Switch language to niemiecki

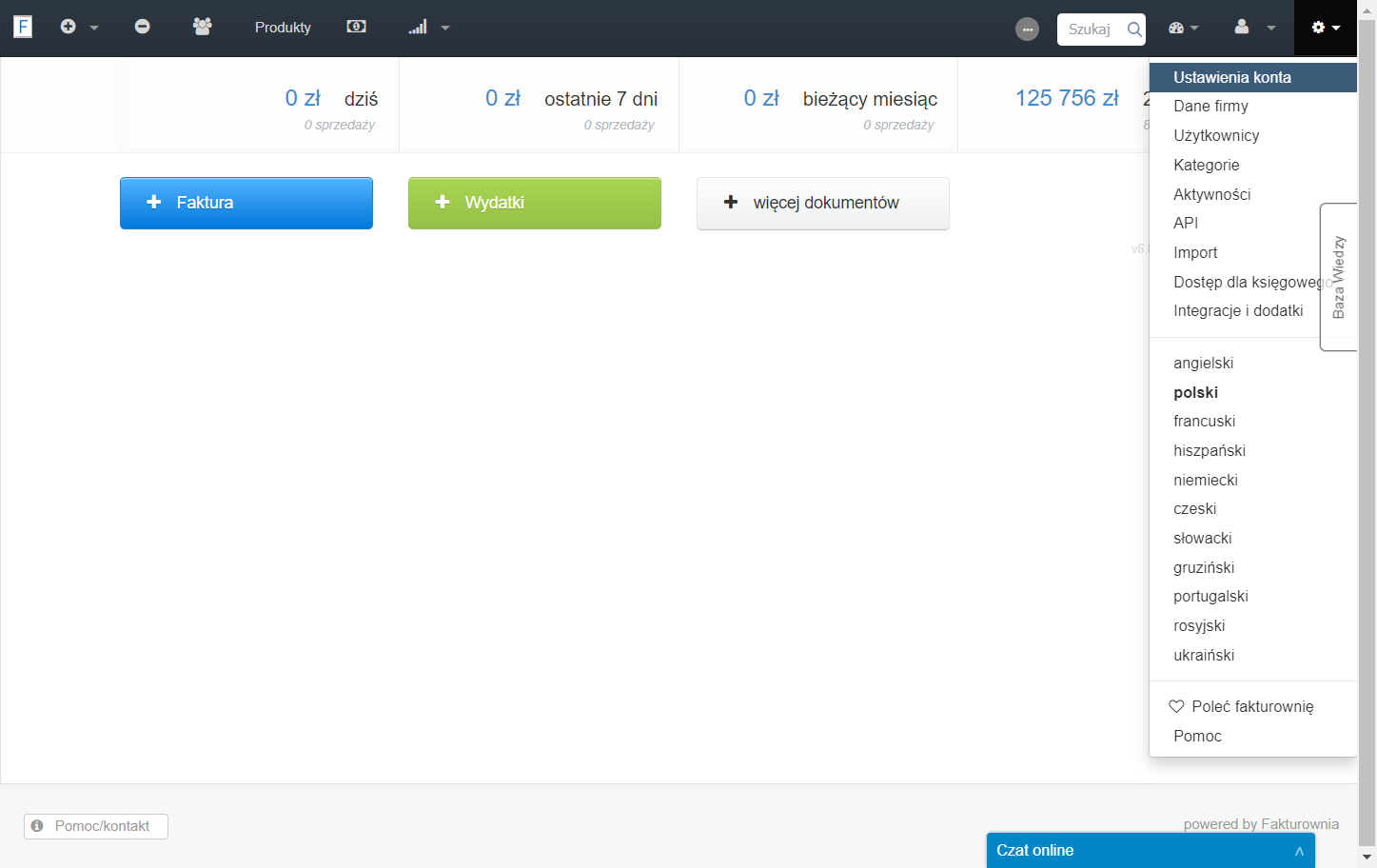(x=1252, y=480)
